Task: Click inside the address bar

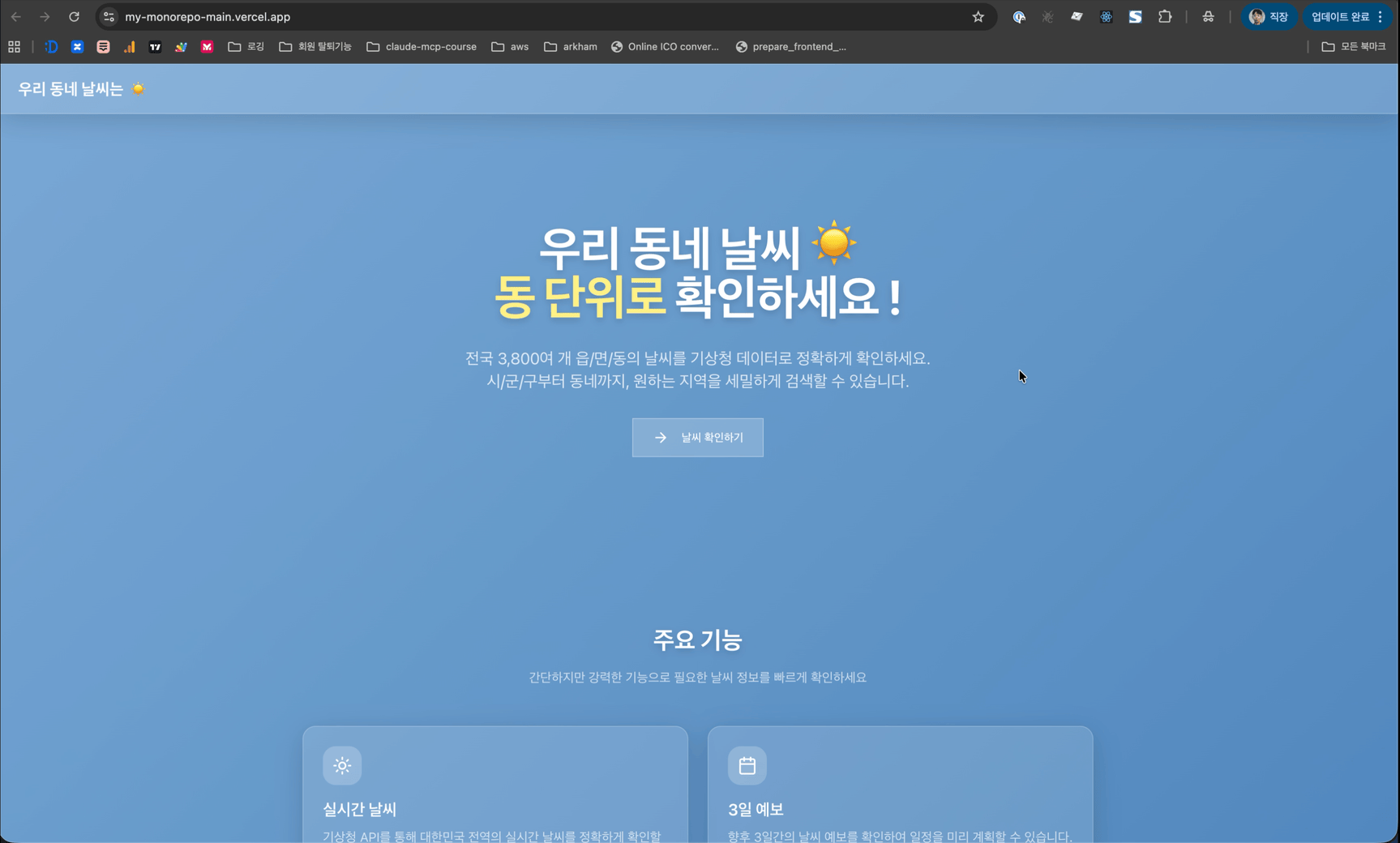Action: (x=486, y=16)
